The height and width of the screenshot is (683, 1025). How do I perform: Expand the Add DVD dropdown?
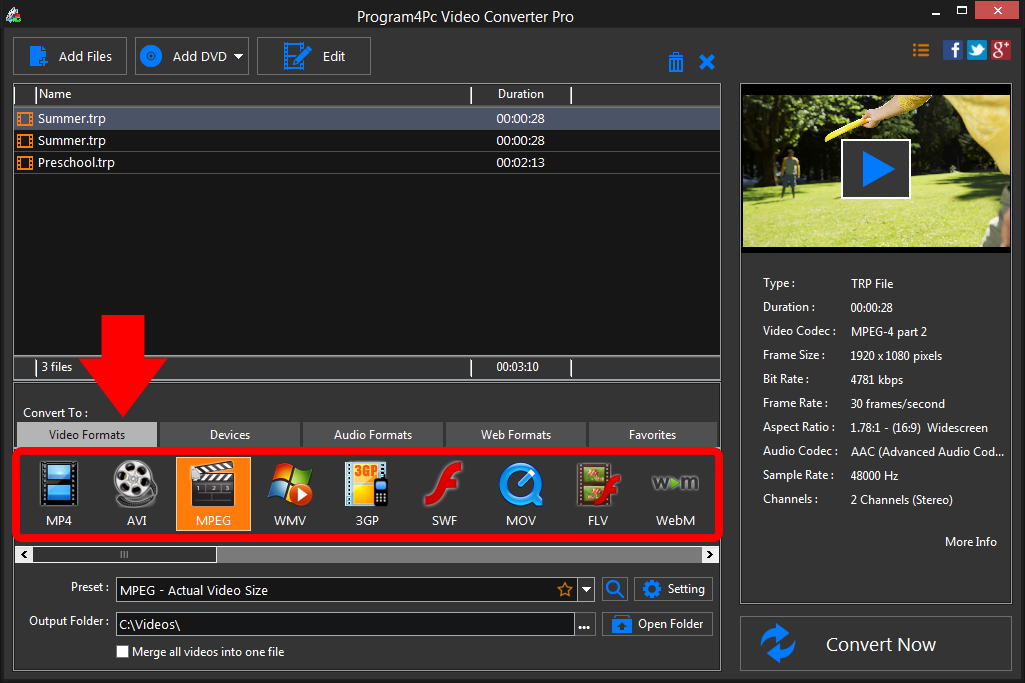pos(236,55)
